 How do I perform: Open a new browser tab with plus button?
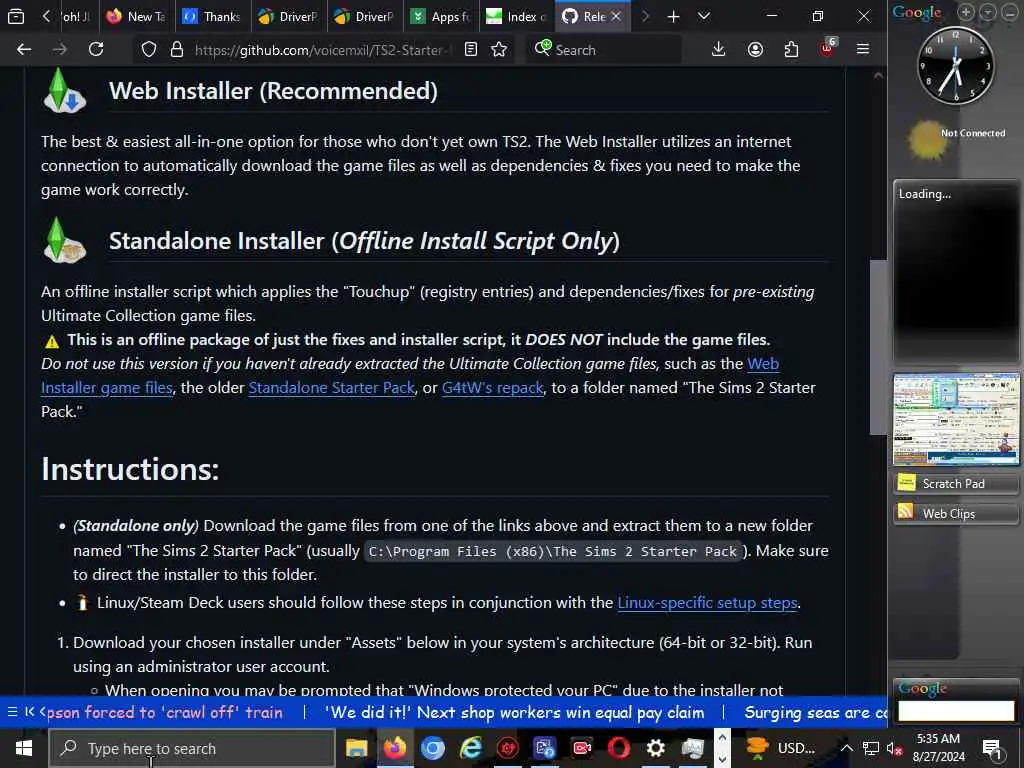673,16
